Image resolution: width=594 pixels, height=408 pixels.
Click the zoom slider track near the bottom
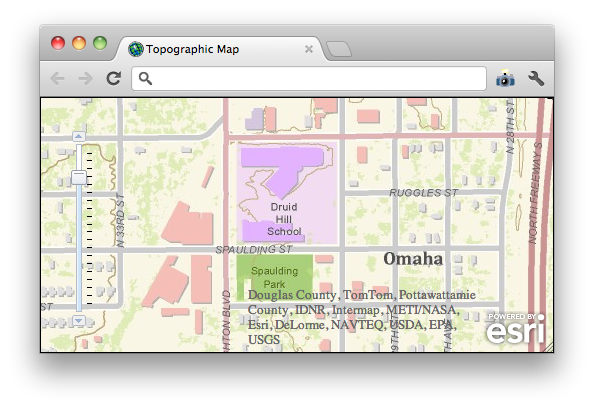click(79, 295)
